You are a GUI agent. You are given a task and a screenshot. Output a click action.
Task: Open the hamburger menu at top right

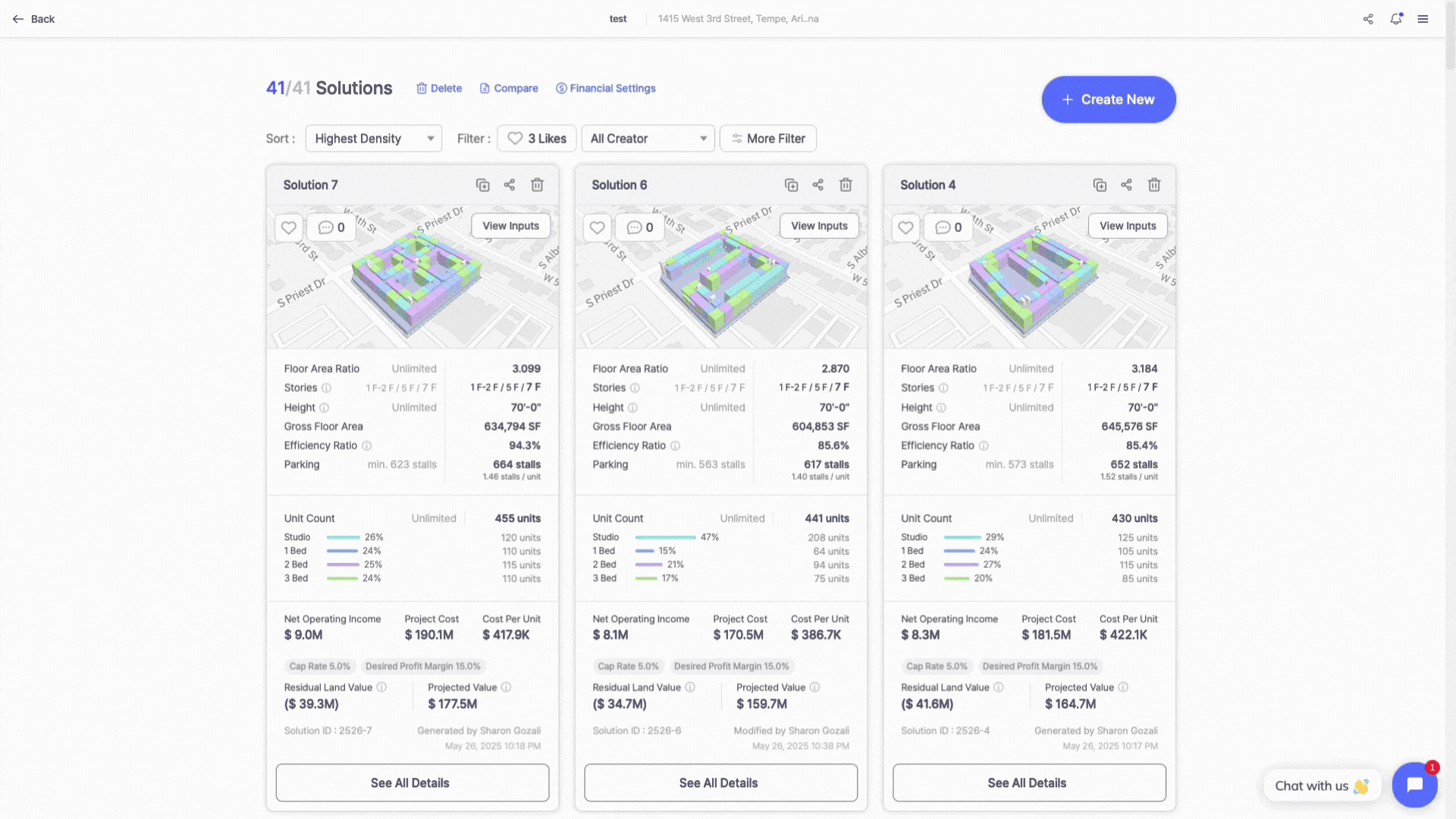[1423, 19]
